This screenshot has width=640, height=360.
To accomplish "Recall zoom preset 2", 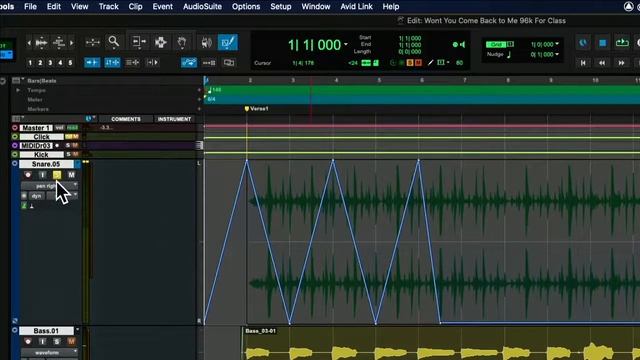I will 40,62.
